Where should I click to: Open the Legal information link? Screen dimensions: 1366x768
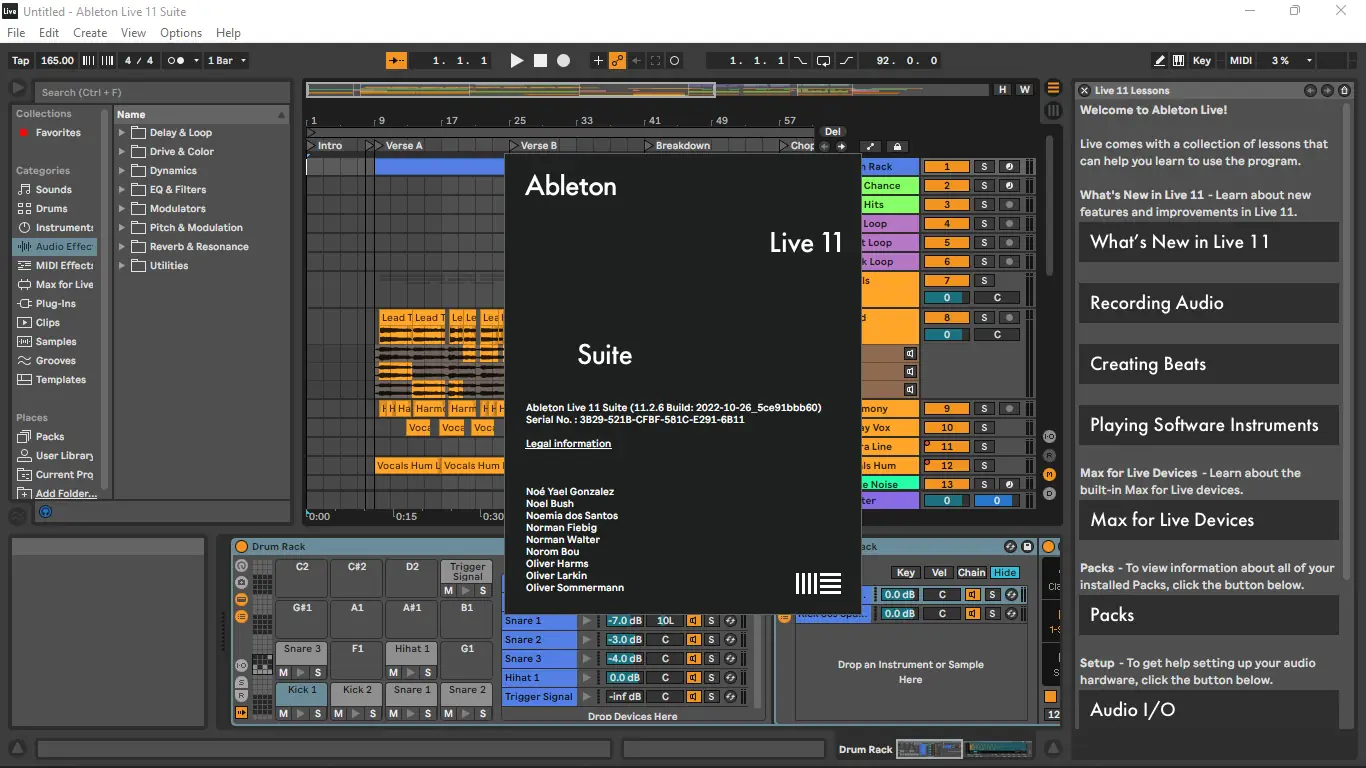pyautogui.click(x=568, y=444)
